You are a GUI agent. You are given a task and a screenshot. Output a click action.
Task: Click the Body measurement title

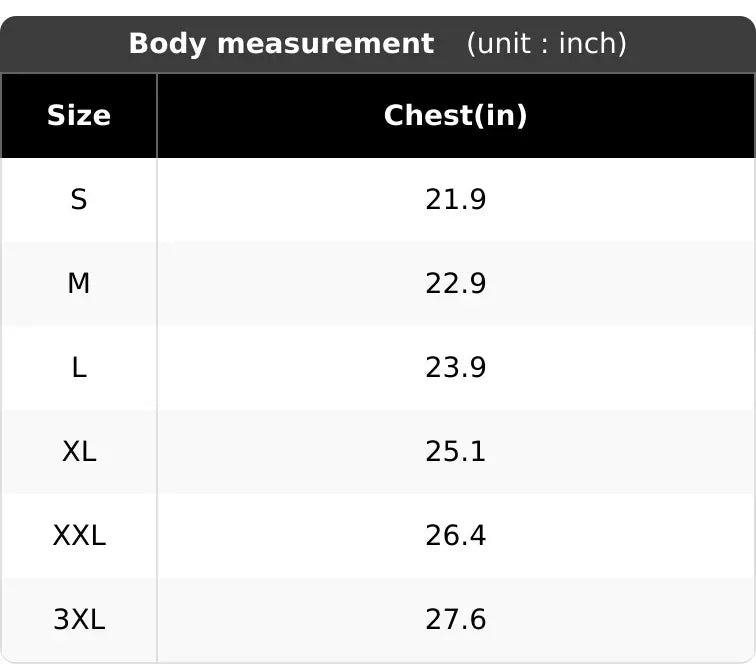[282, 44]
